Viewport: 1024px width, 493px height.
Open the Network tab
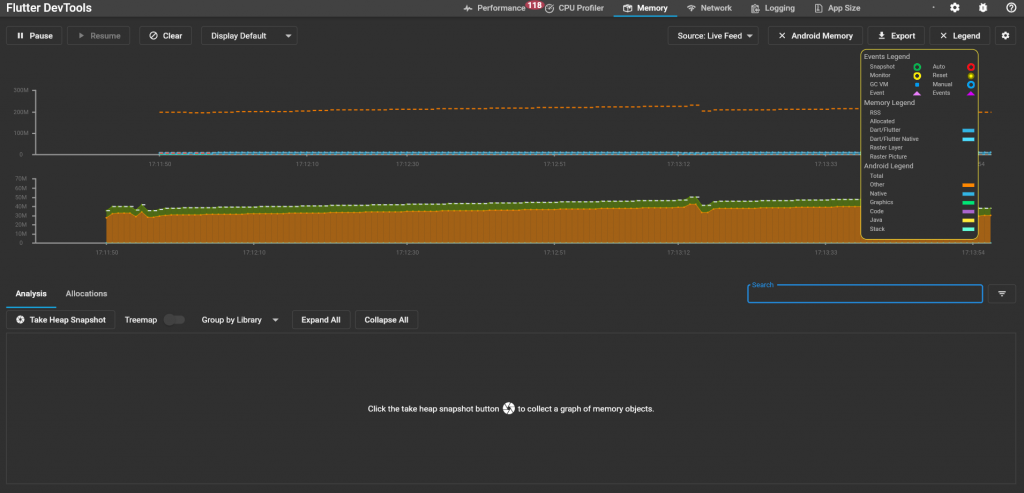pos(709,8)
